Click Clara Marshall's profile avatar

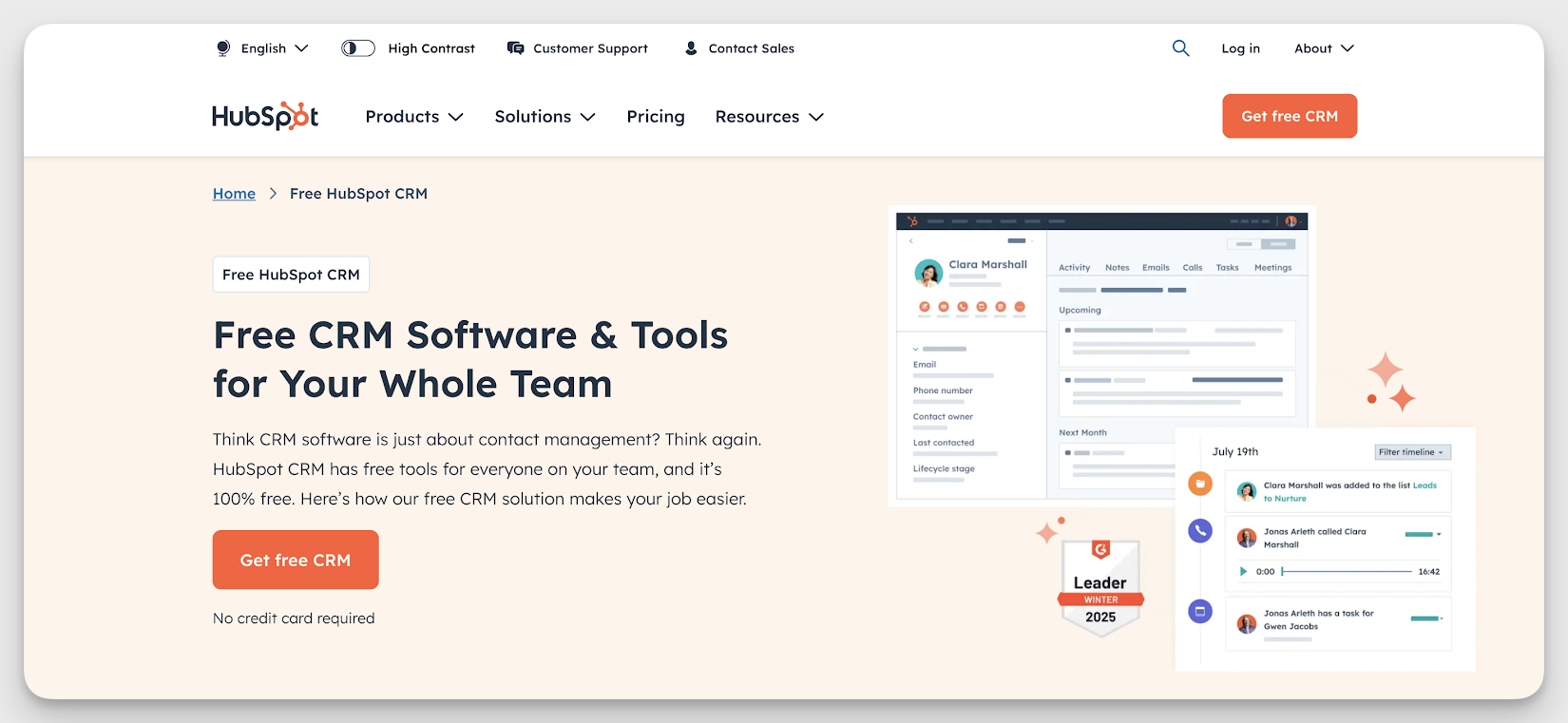(928, 274)
